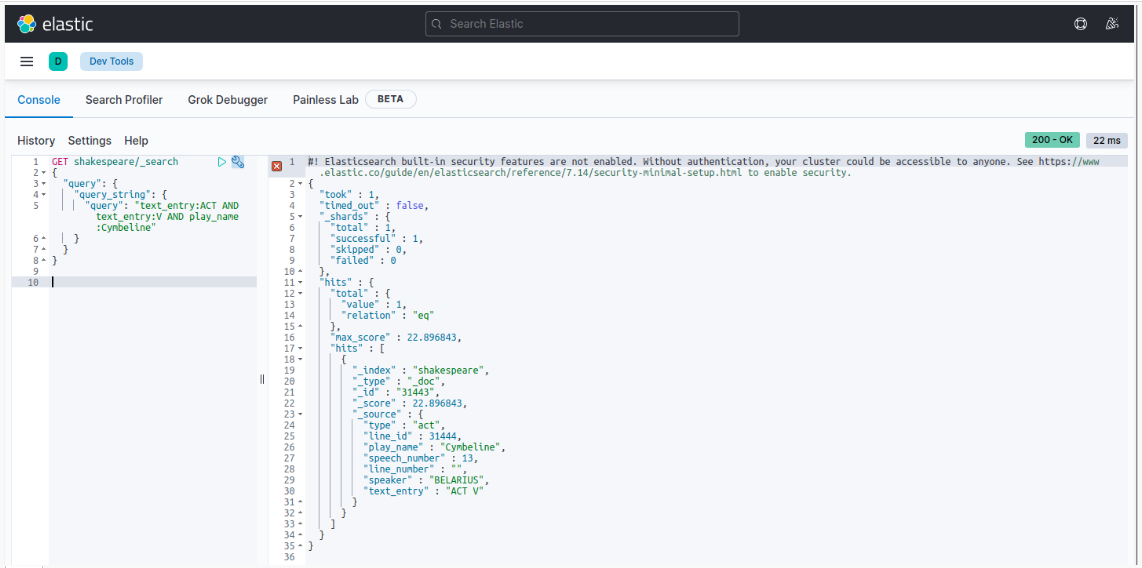
Task: Run the request with play icon
Action: click(222, 162)
